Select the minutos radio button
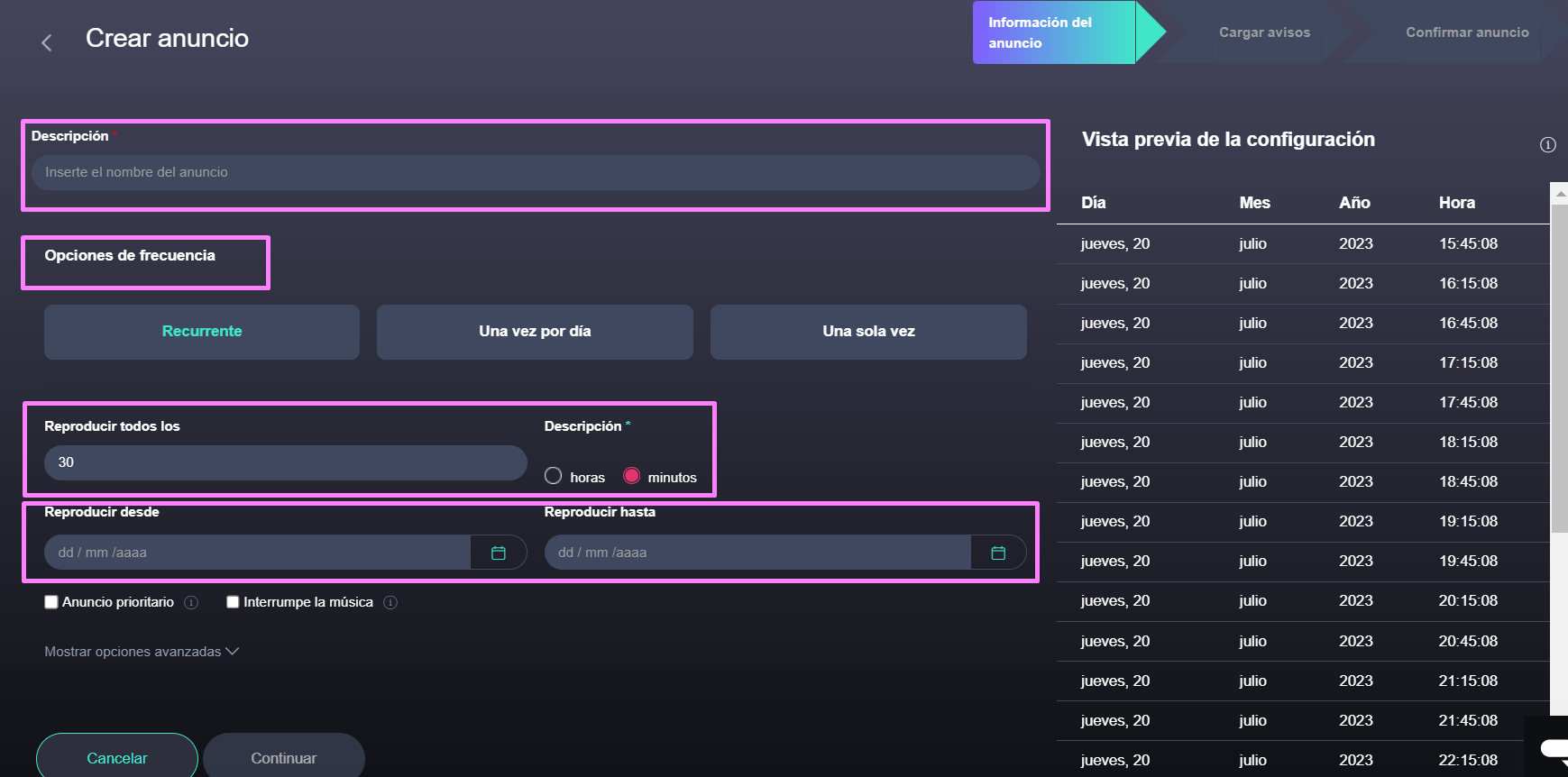 (632, 476)
